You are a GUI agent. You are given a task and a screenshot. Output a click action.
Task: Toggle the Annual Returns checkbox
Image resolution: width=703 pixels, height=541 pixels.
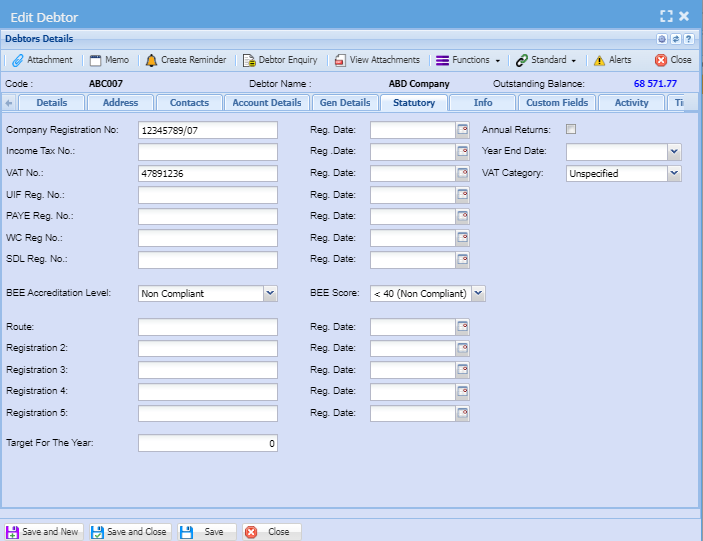pyautogui.click(x=571, y=129)
